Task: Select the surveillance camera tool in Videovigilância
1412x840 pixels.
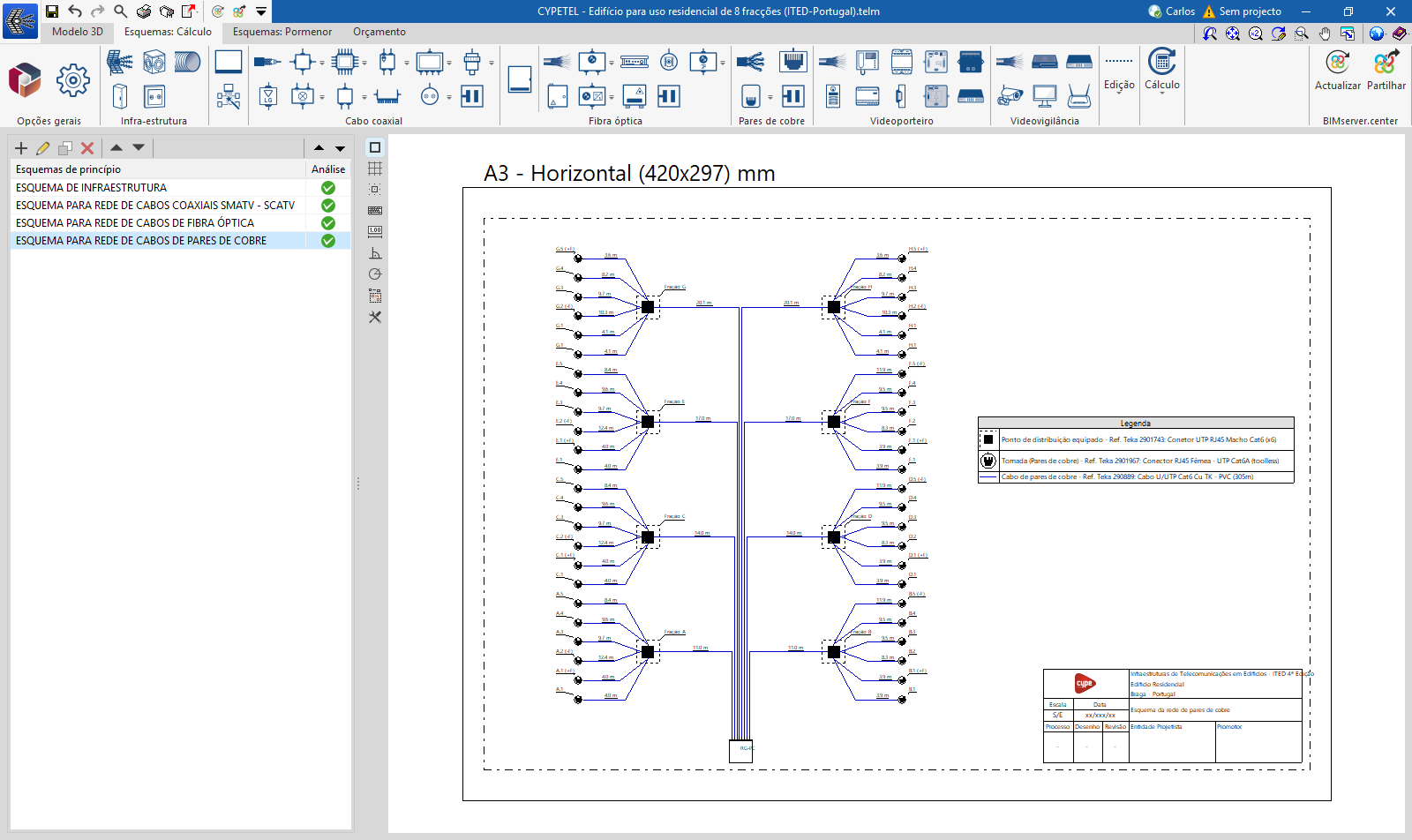Action: (1010, 96)
